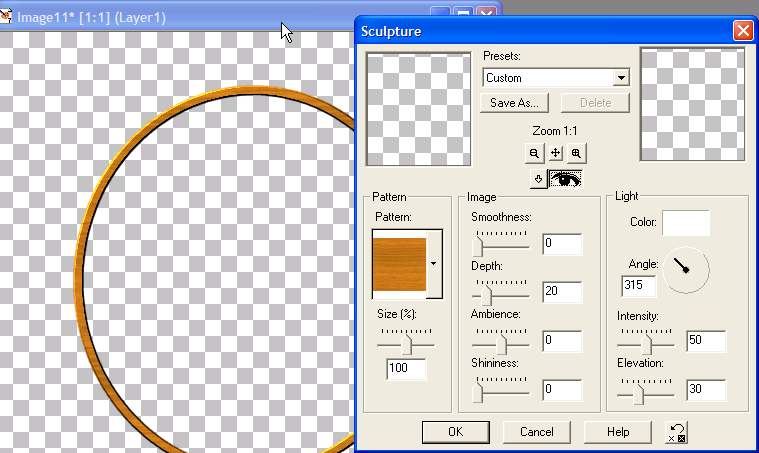
Task: Expand the wood pattern picker arrow
Action: click(x=434, y=264)
